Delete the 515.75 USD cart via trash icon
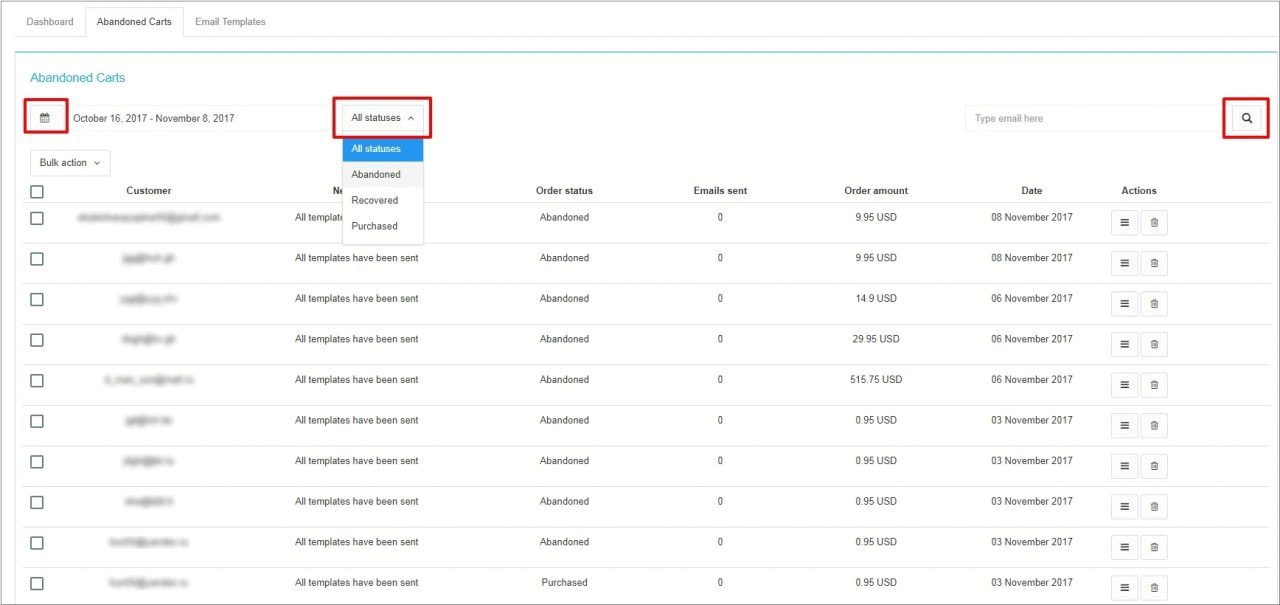1280x605 pixels. 1154,385
